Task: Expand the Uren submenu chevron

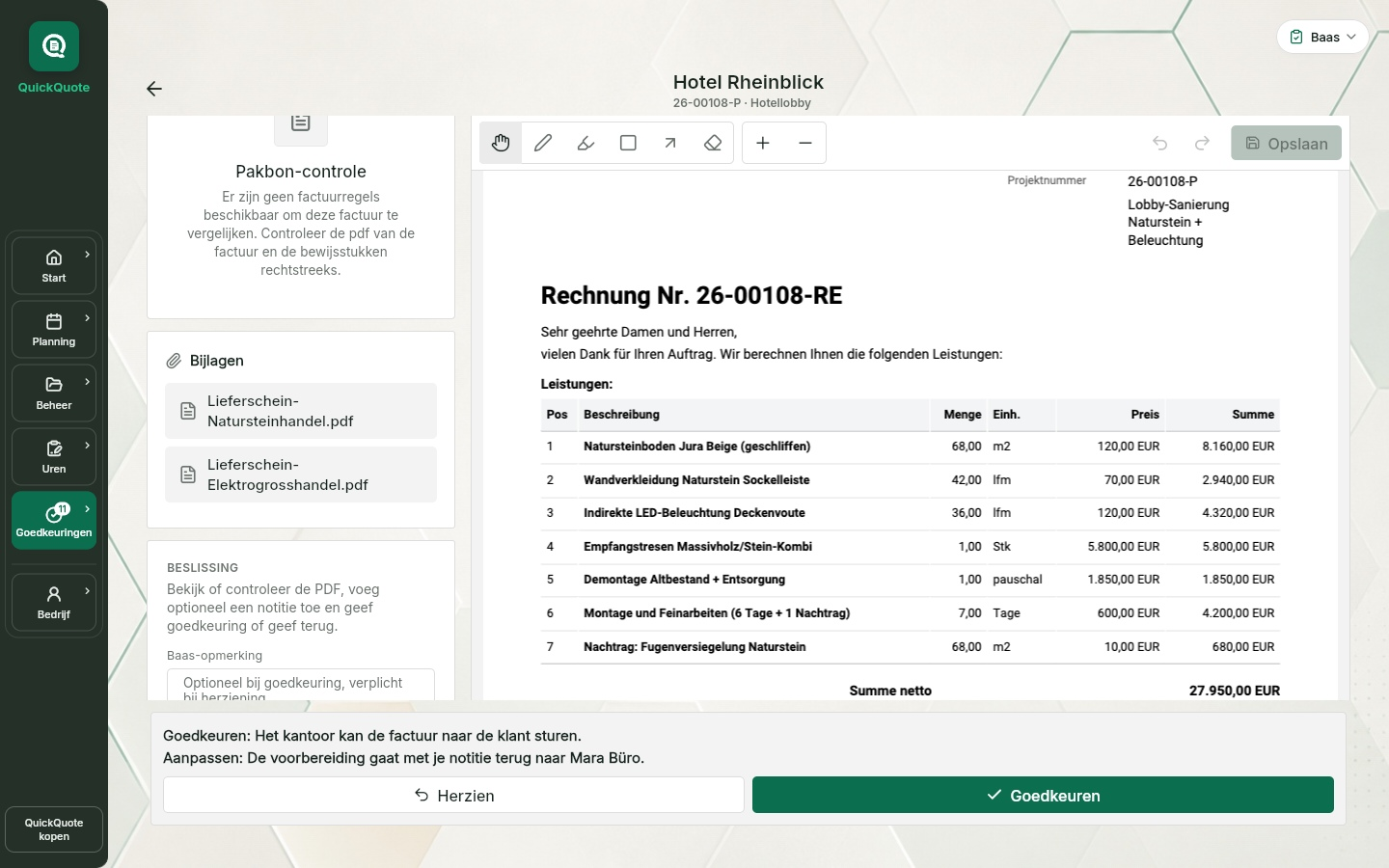Action: (x=87, y=446)
